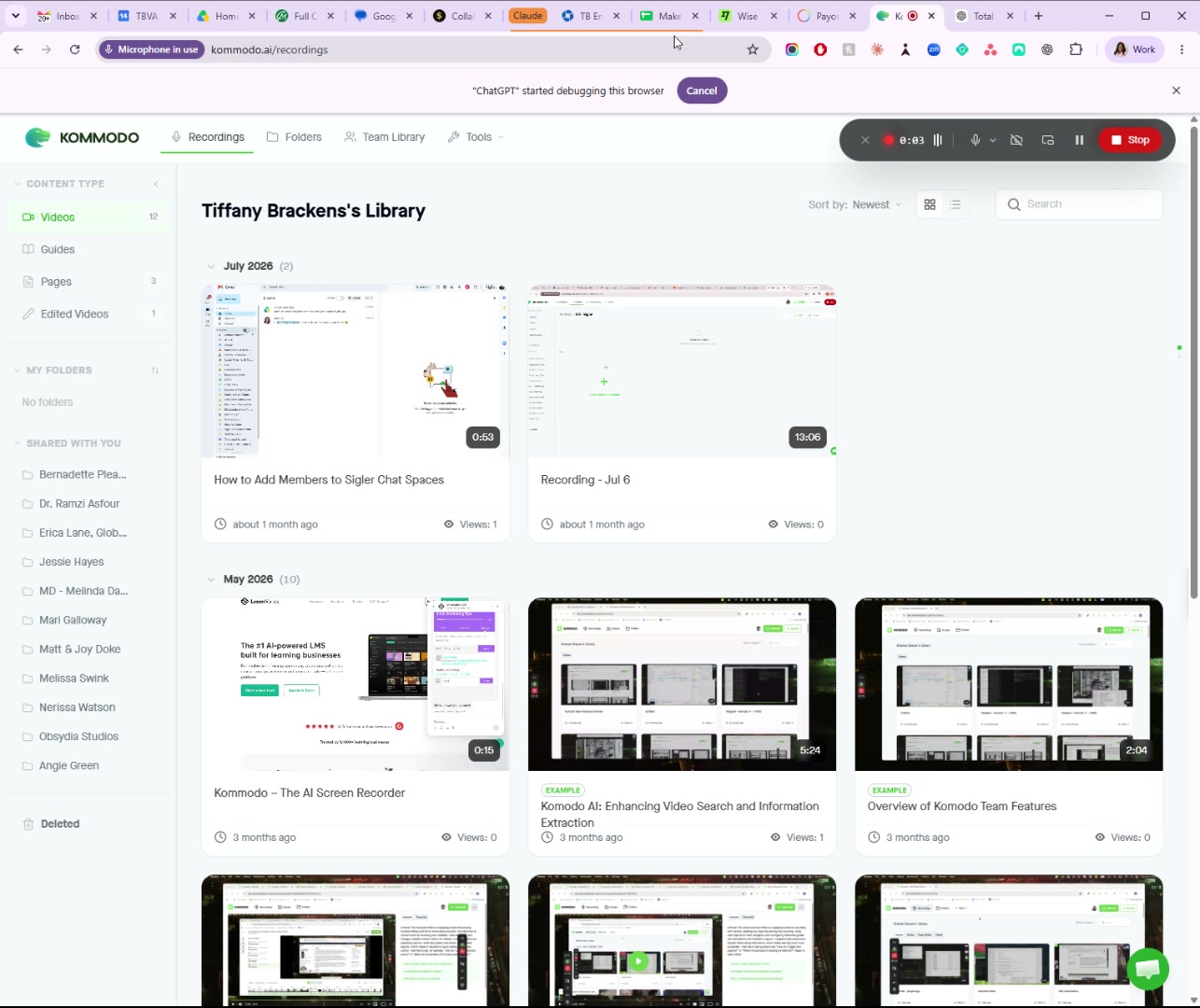Open the Folders tab
This screenshot has width=1200, height=1008.
pyautogui.click(x=294, y=137)
